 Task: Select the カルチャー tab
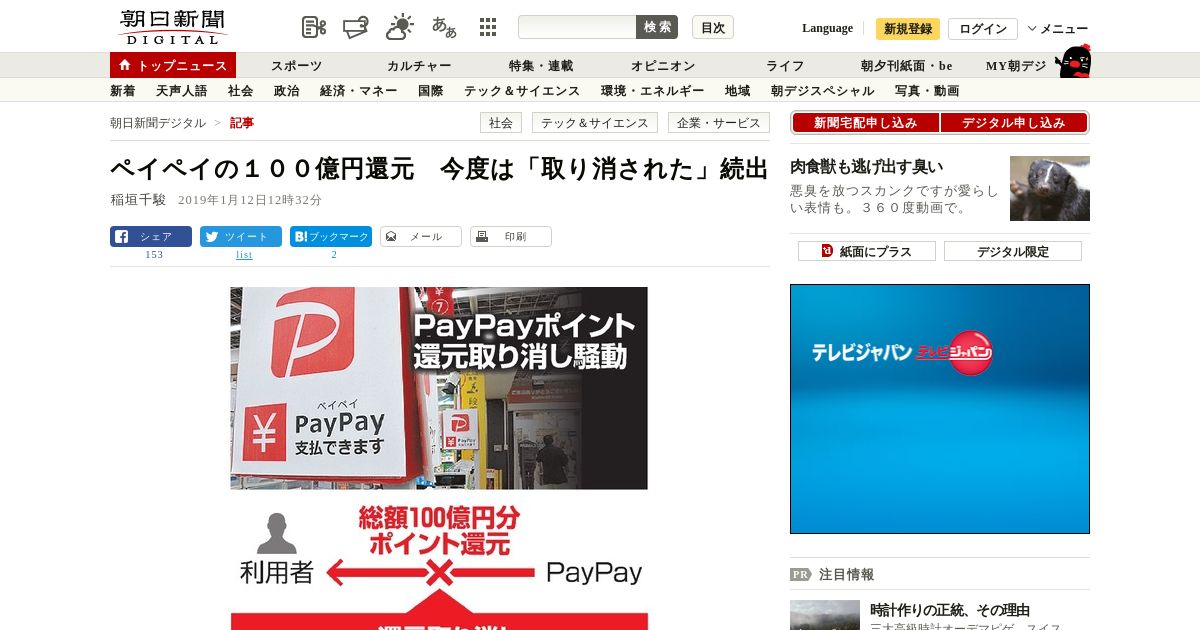click(419, 66)
